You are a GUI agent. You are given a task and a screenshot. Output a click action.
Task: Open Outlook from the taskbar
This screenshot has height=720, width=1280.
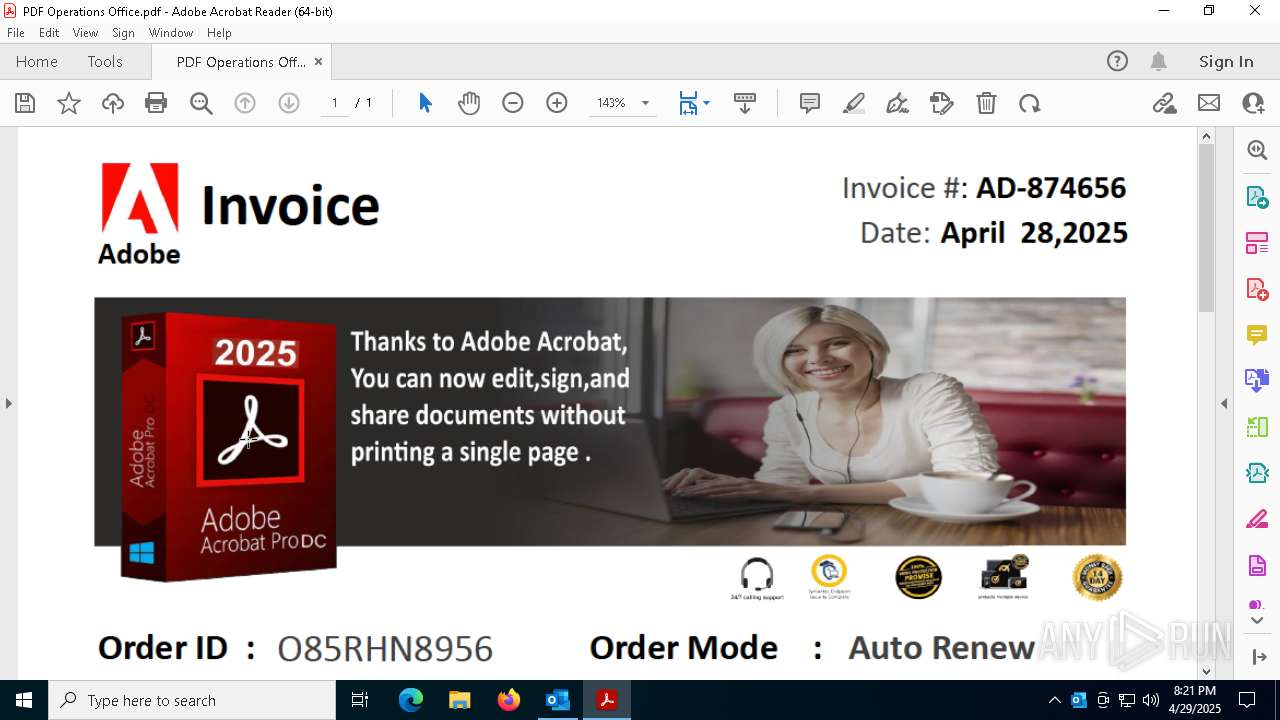[558, 700]
